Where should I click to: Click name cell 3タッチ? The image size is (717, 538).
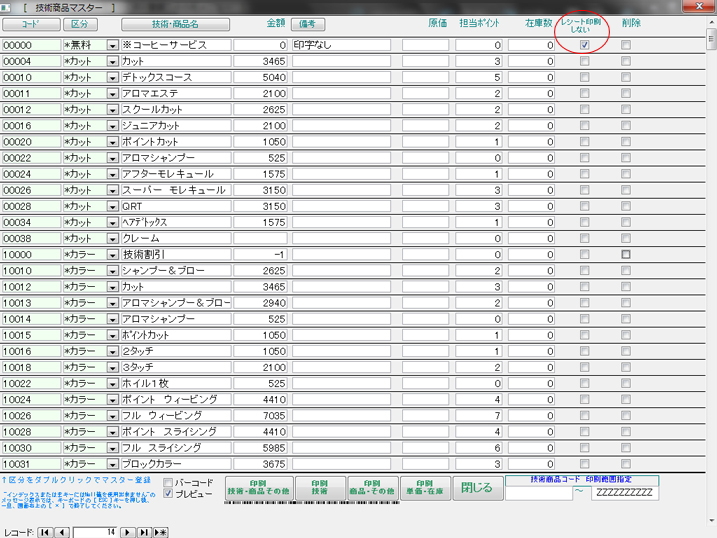click(176, 367)
